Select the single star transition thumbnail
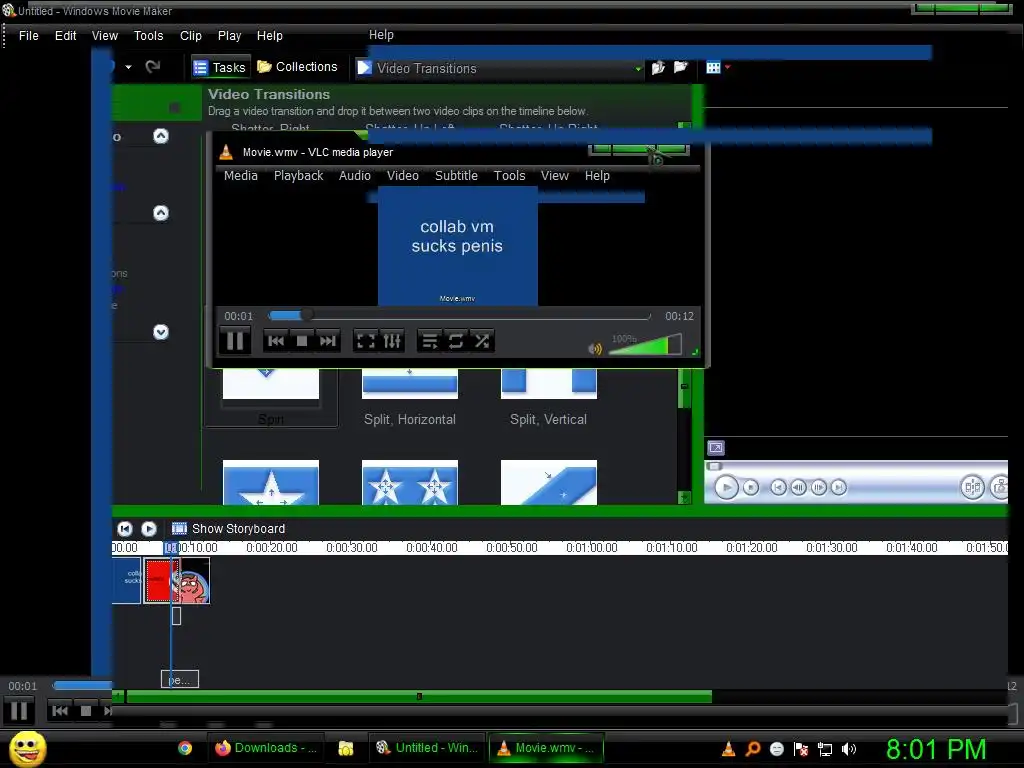Viewport: 1024px width, 768px height. pos(271,483)
